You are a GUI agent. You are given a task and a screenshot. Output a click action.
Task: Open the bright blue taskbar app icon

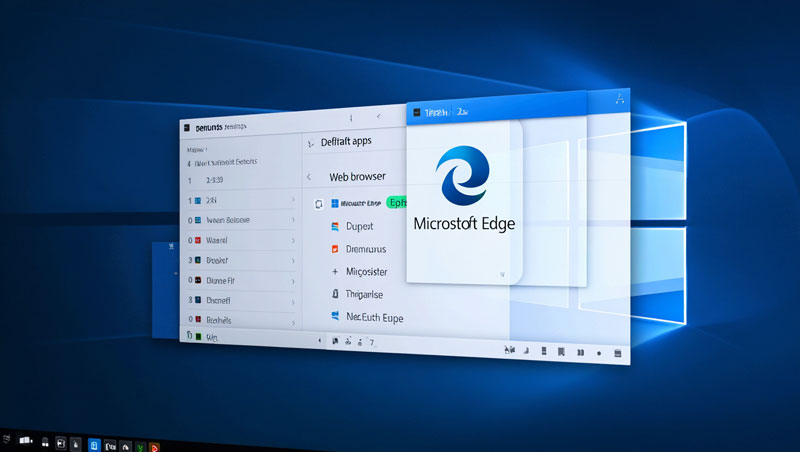point(94,445)
